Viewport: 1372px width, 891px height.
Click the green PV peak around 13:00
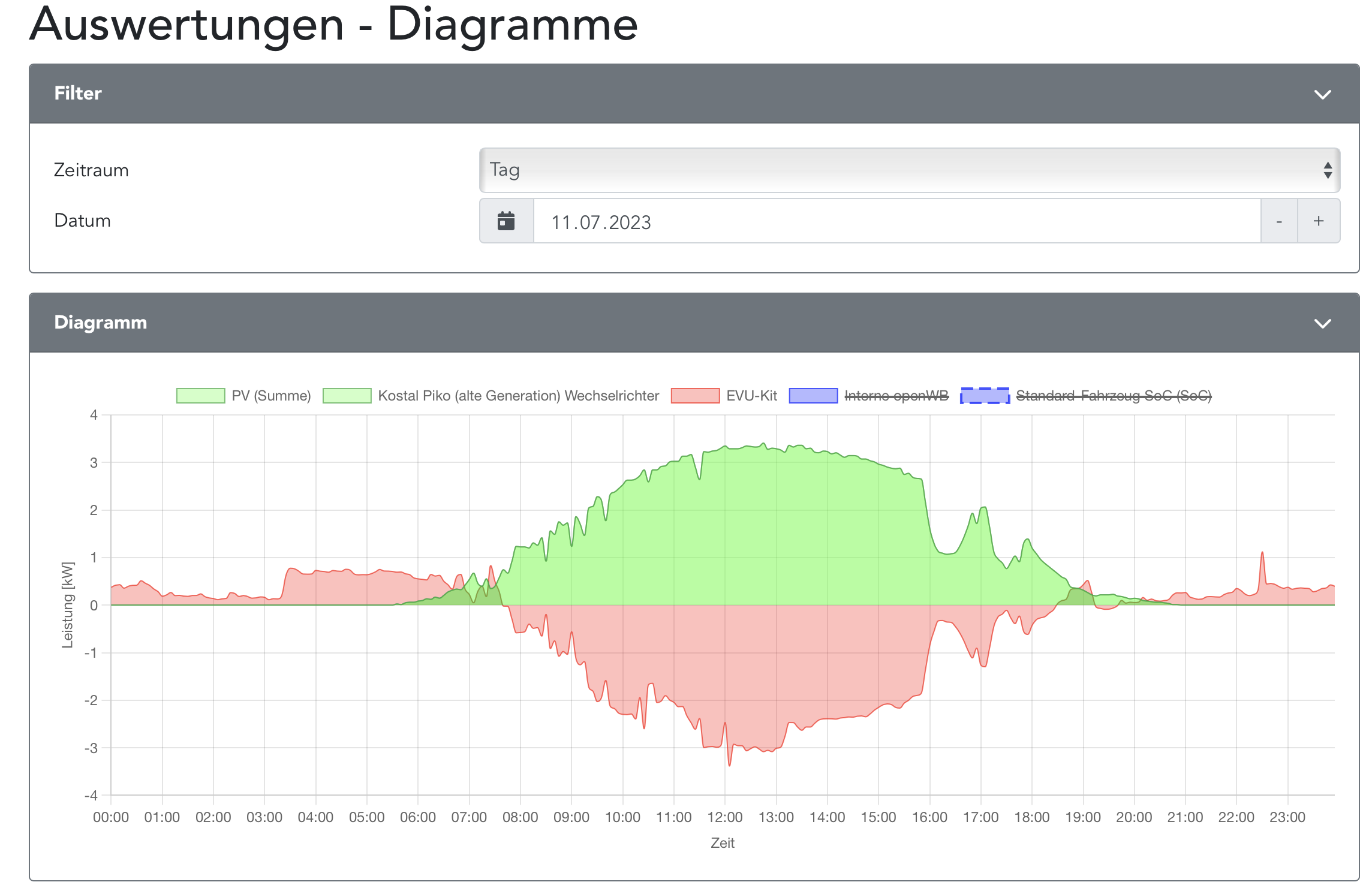point(763,444)
